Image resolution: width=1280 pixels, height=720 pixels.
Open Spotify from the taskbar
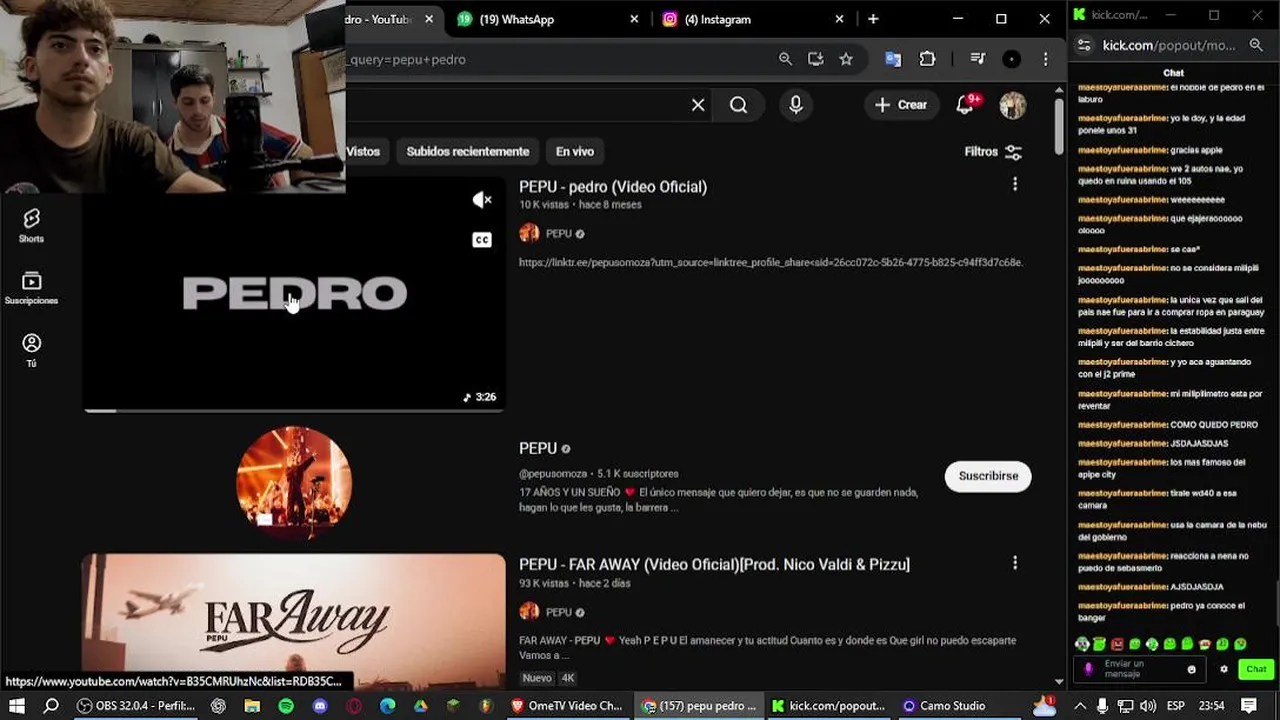[286, 706]
